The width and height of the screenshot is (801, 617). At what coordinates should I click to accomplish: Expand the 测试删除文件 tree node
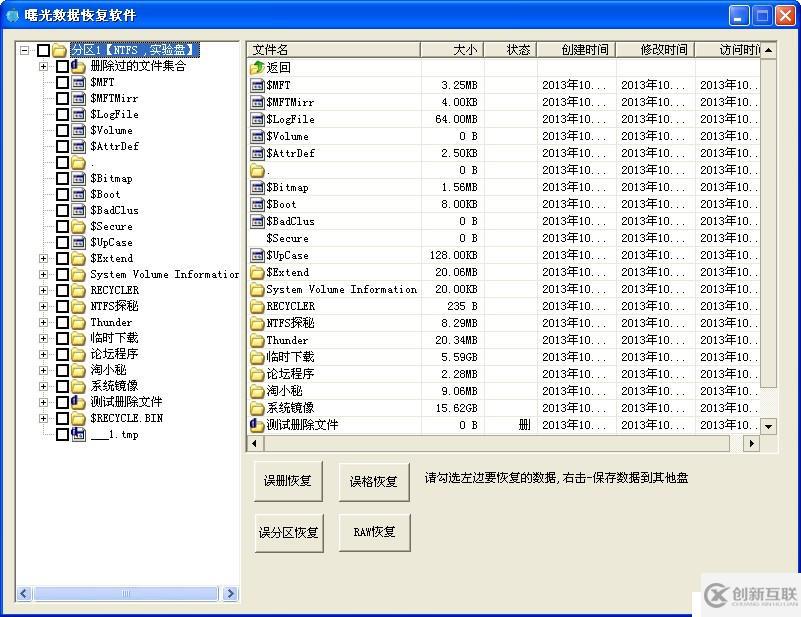(x=43, y=402)
